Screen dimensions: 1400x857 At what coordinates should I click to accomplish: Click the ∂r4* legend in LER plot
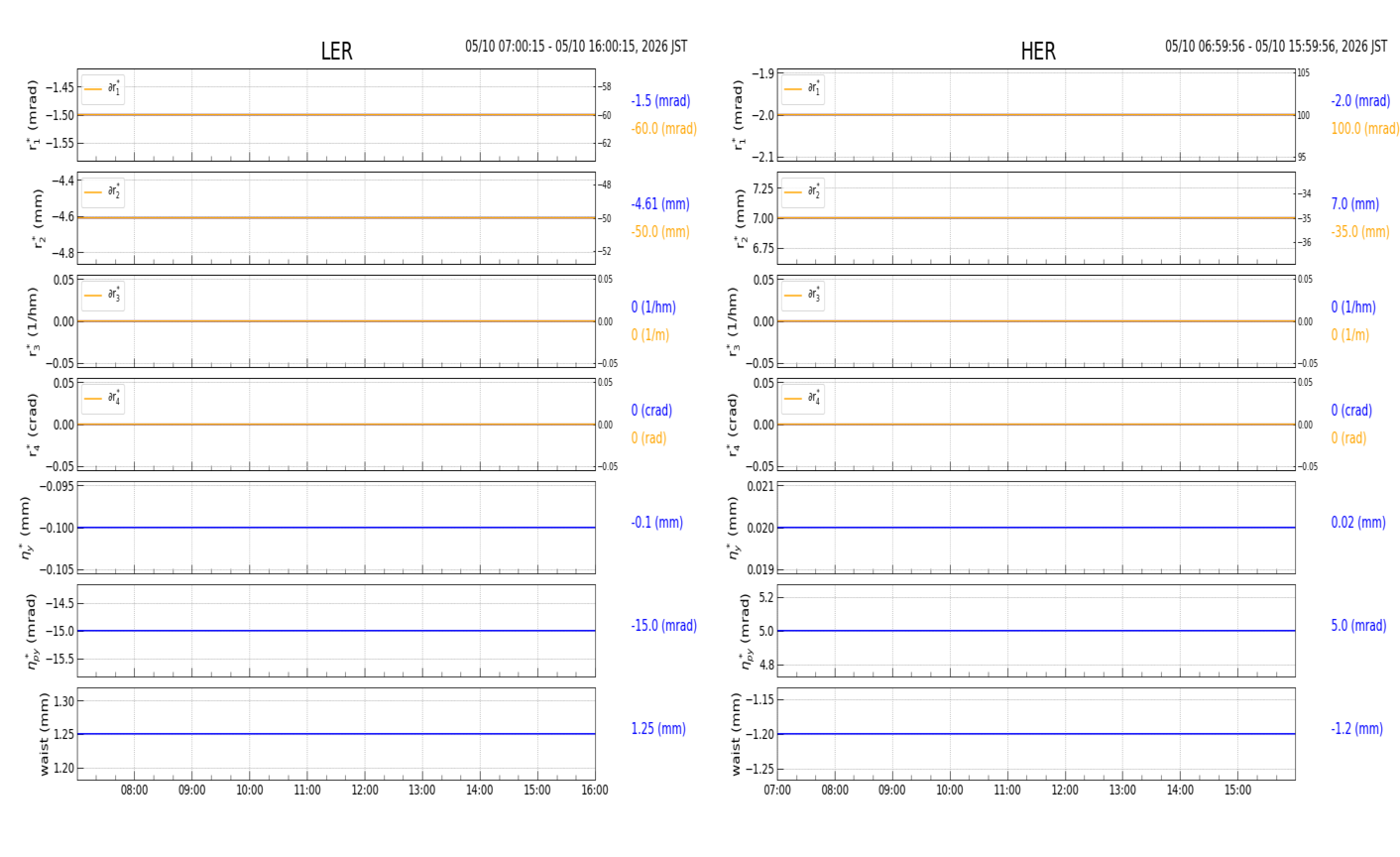tap(103, 399)
